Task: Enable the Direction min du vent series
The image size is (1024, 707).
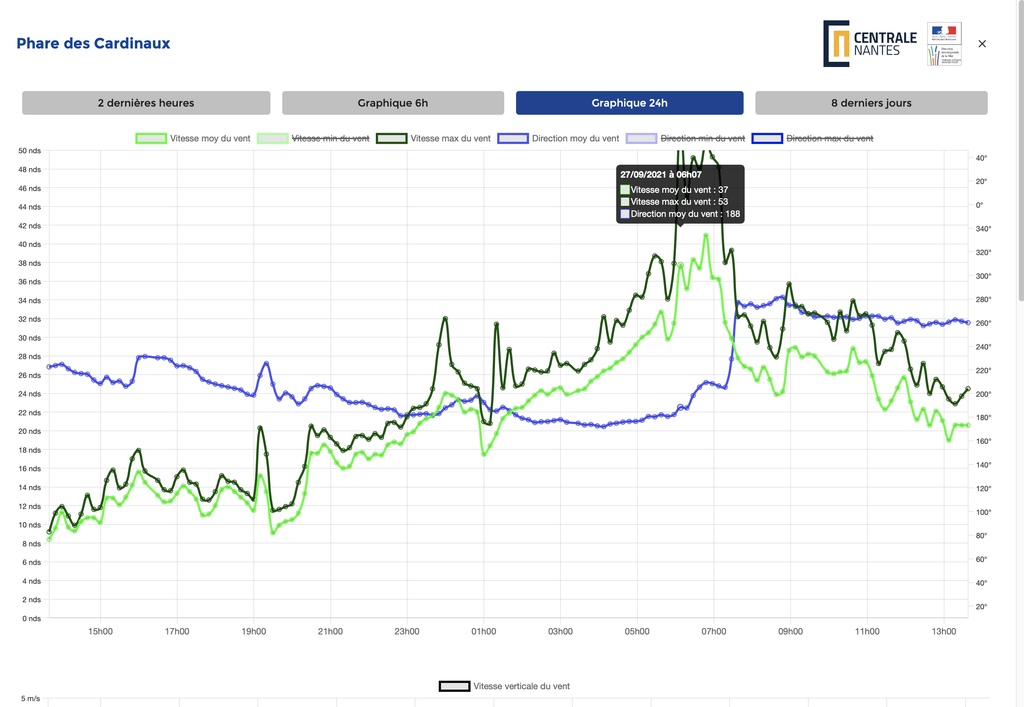Action: [703, 138]
